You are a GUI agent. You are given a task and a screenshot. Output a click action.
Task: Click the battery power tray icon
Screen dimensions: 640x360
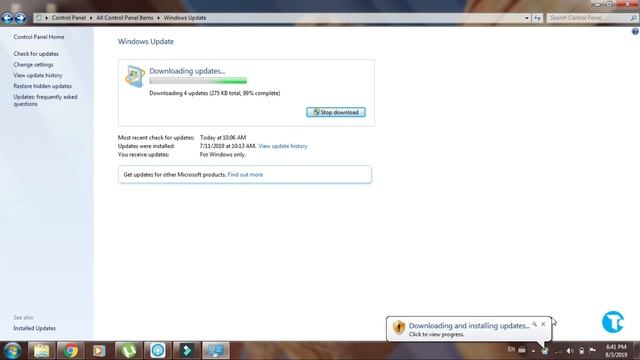coord(582,351)
